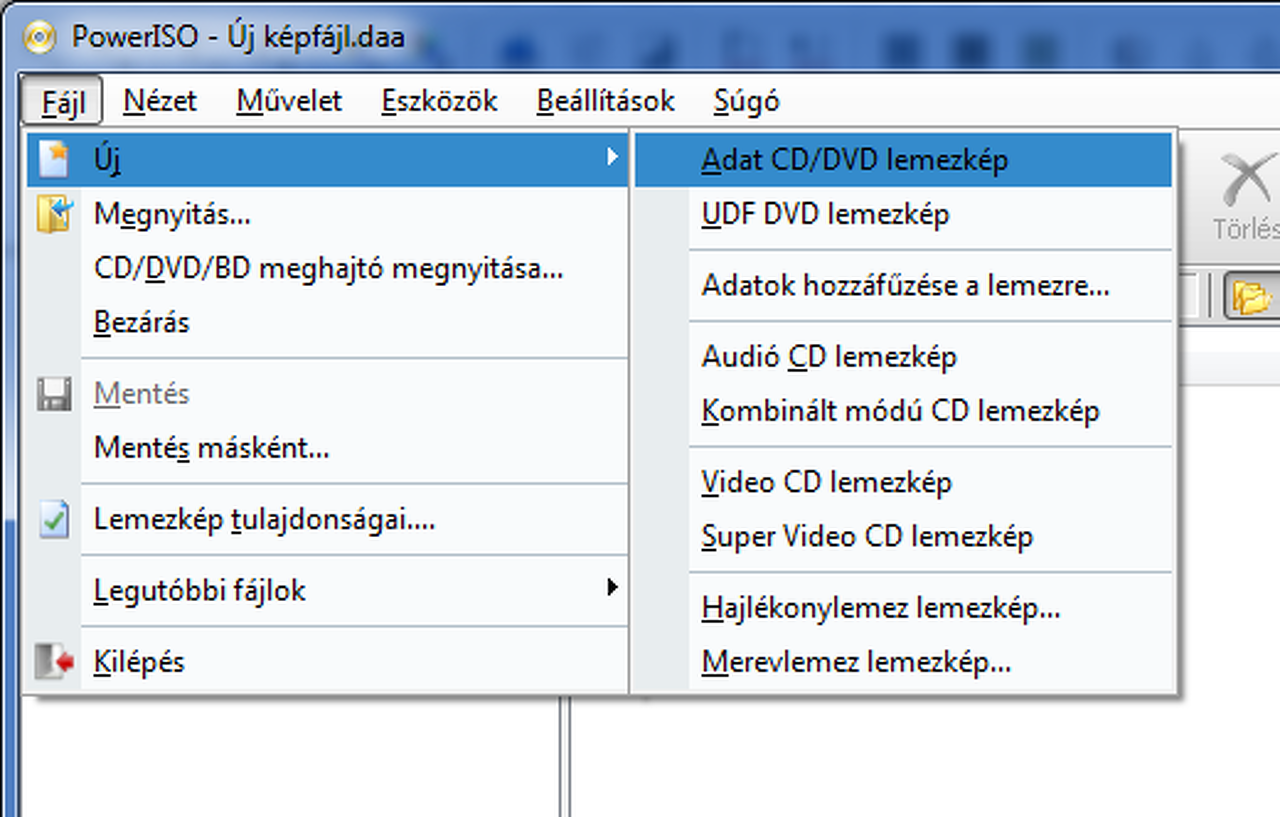Expand the arrow next to Legutóbbi fájlok
Screen dimensions: 1280x817
(x=612, y=588)
